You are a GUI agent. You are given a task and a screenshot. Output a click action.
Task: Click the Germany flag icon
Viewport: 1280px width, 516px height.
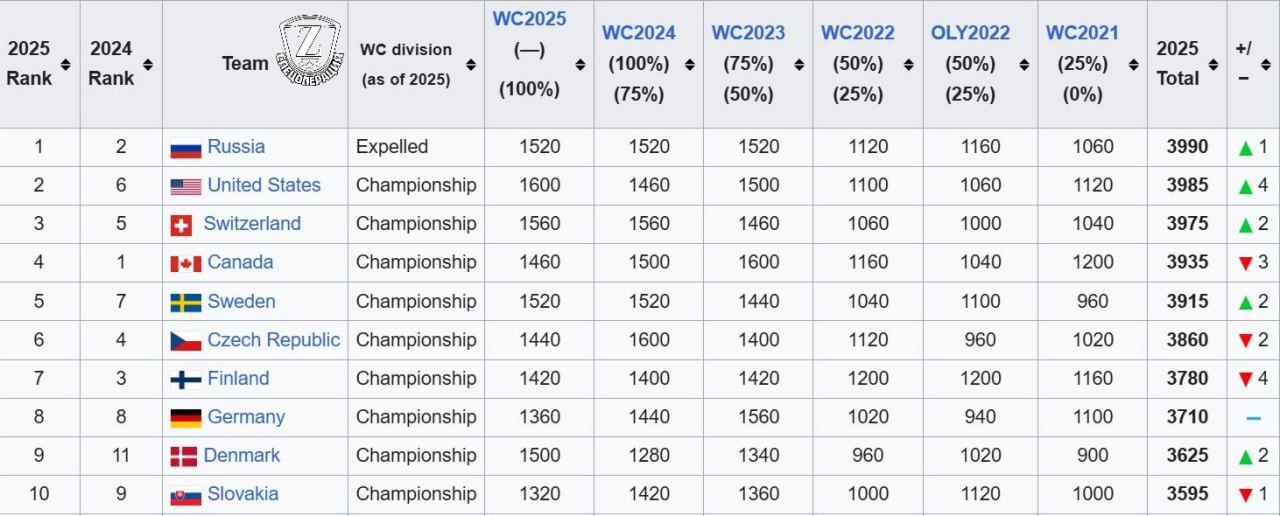(x=185, y=419)
